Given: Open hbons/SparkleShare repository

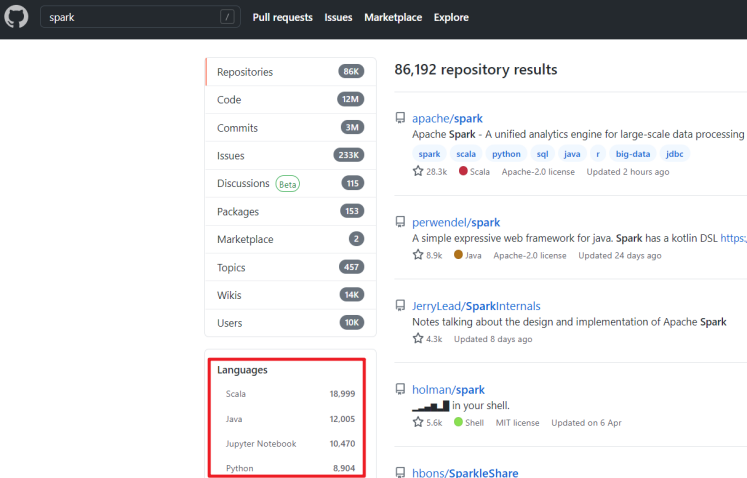Looking at the screenshot, I should [x=465, y=473].
